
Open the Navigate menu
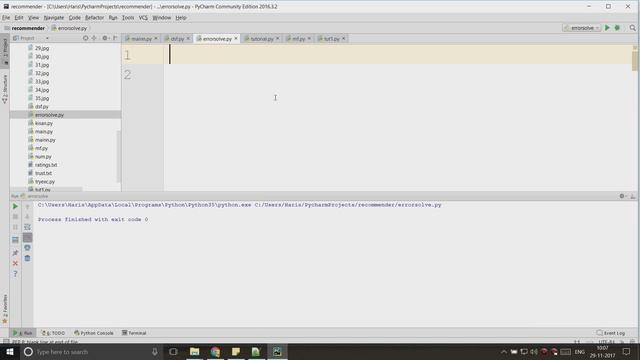54,18
